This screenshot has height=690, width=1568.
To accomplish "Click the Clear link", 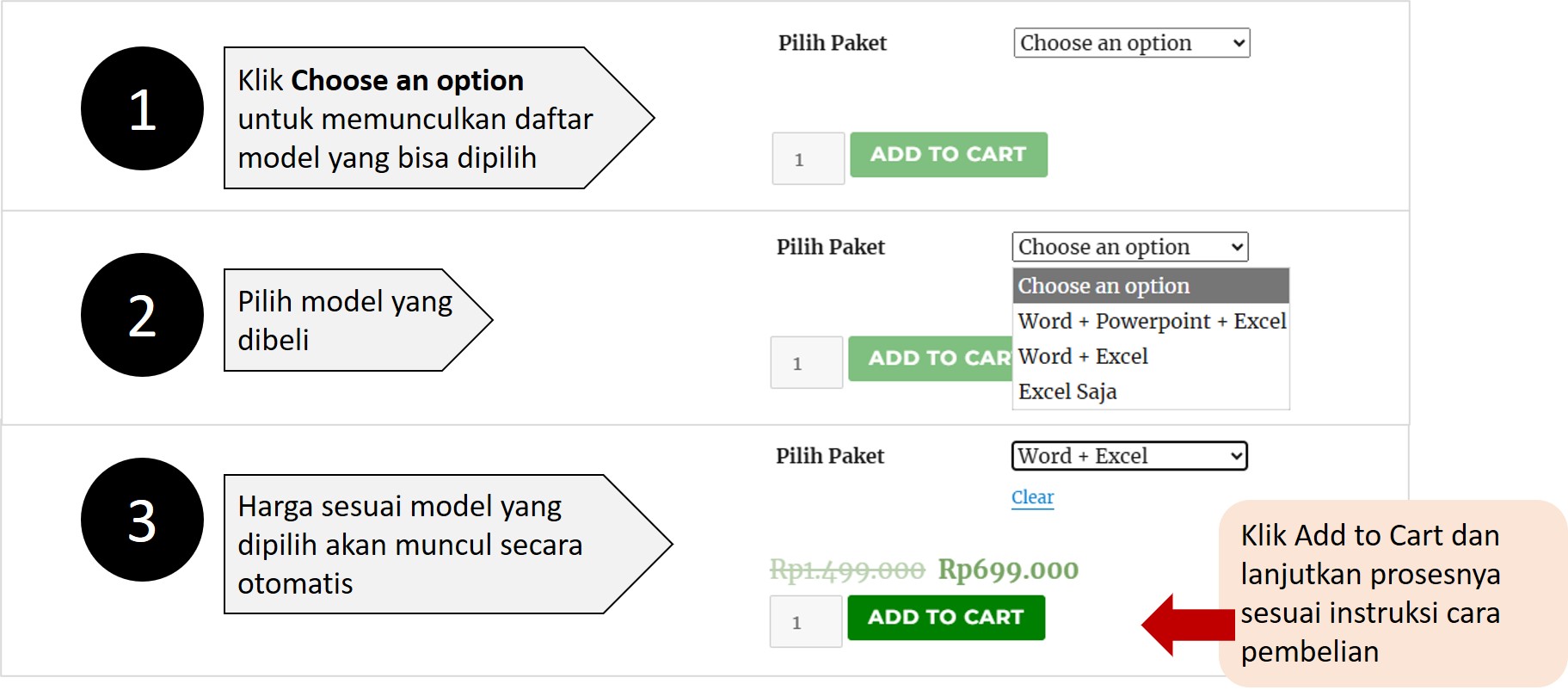I will [x=1031, y=496].
